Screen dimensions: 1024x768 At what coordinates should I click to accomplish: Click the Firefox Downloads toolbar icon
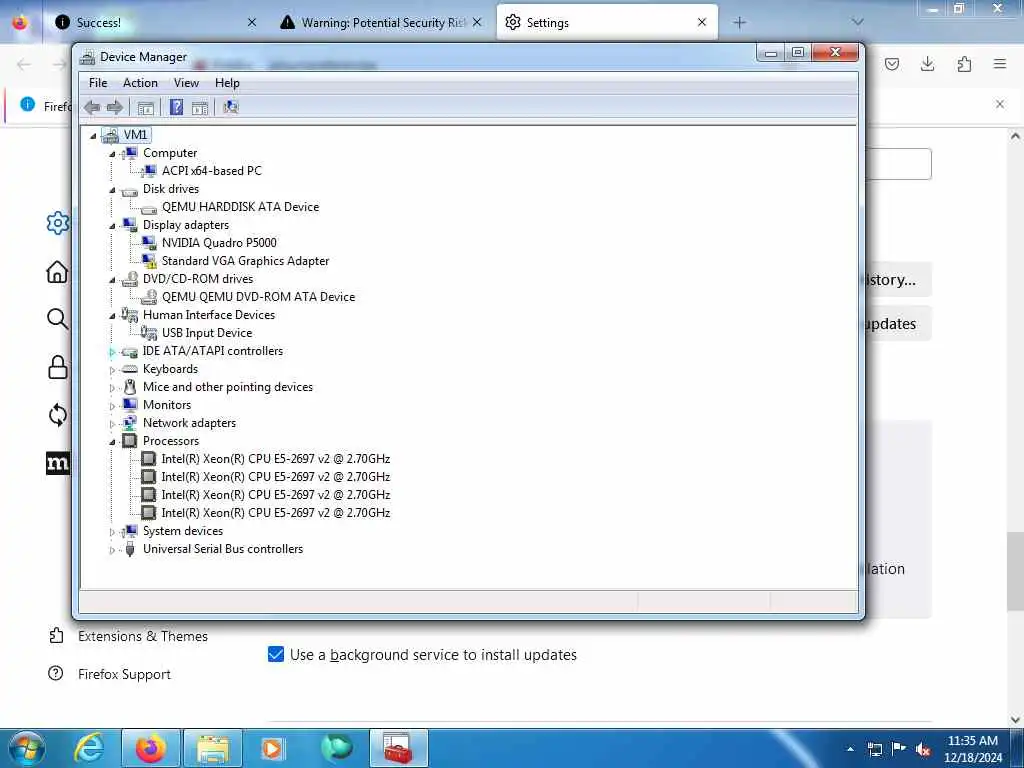pyautogui.click(x=927, y=64)
